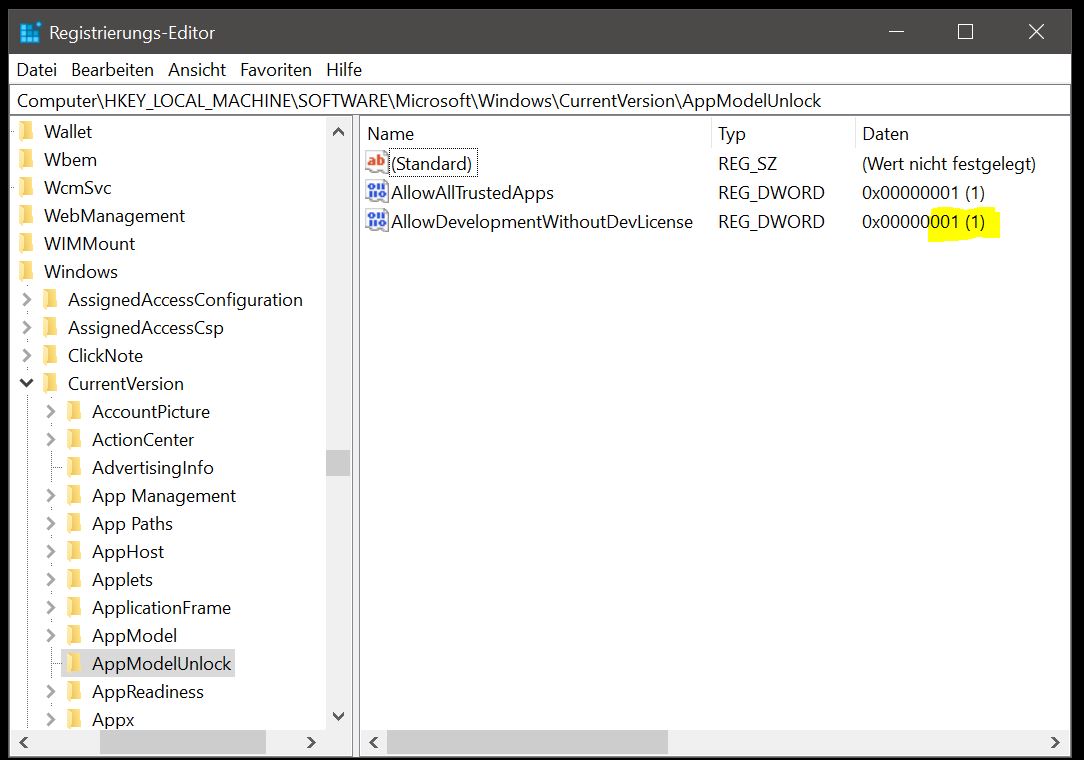1084x760 pixels.
Task: Click the AdvertisingInfo folder icon
Action: [75, 467]
